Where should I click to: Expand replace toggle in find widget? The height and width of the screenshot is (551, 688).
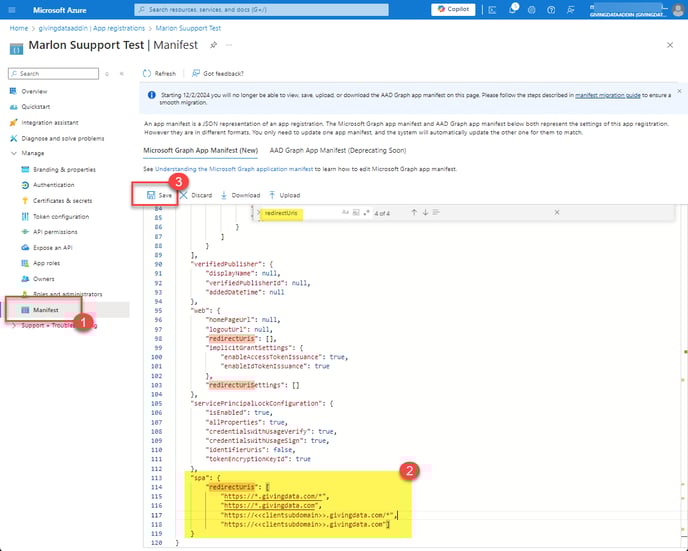[258, 213]
